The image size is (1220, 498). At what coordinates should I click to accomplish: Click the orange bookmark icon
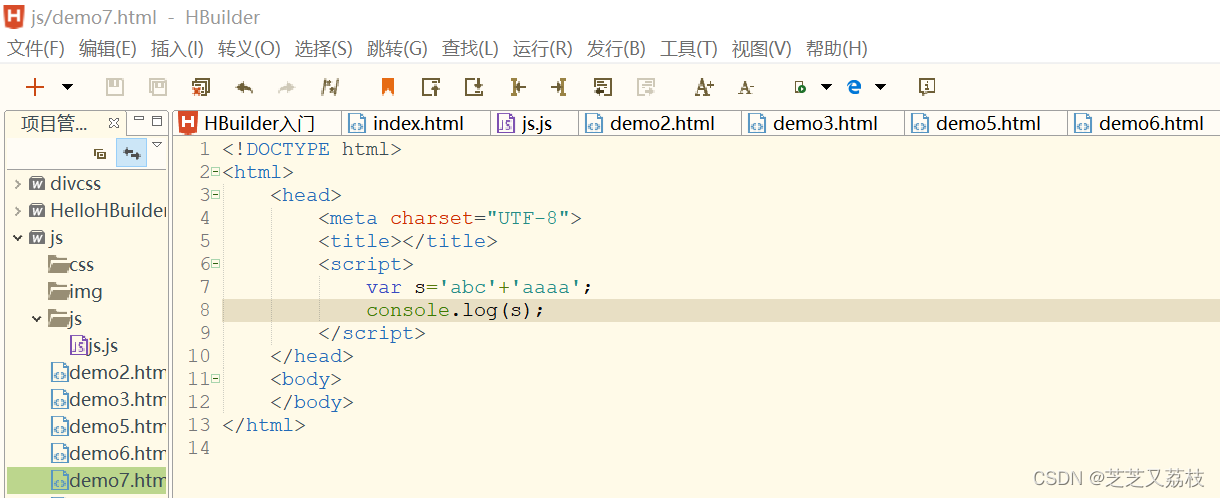[x=388, y=87]
